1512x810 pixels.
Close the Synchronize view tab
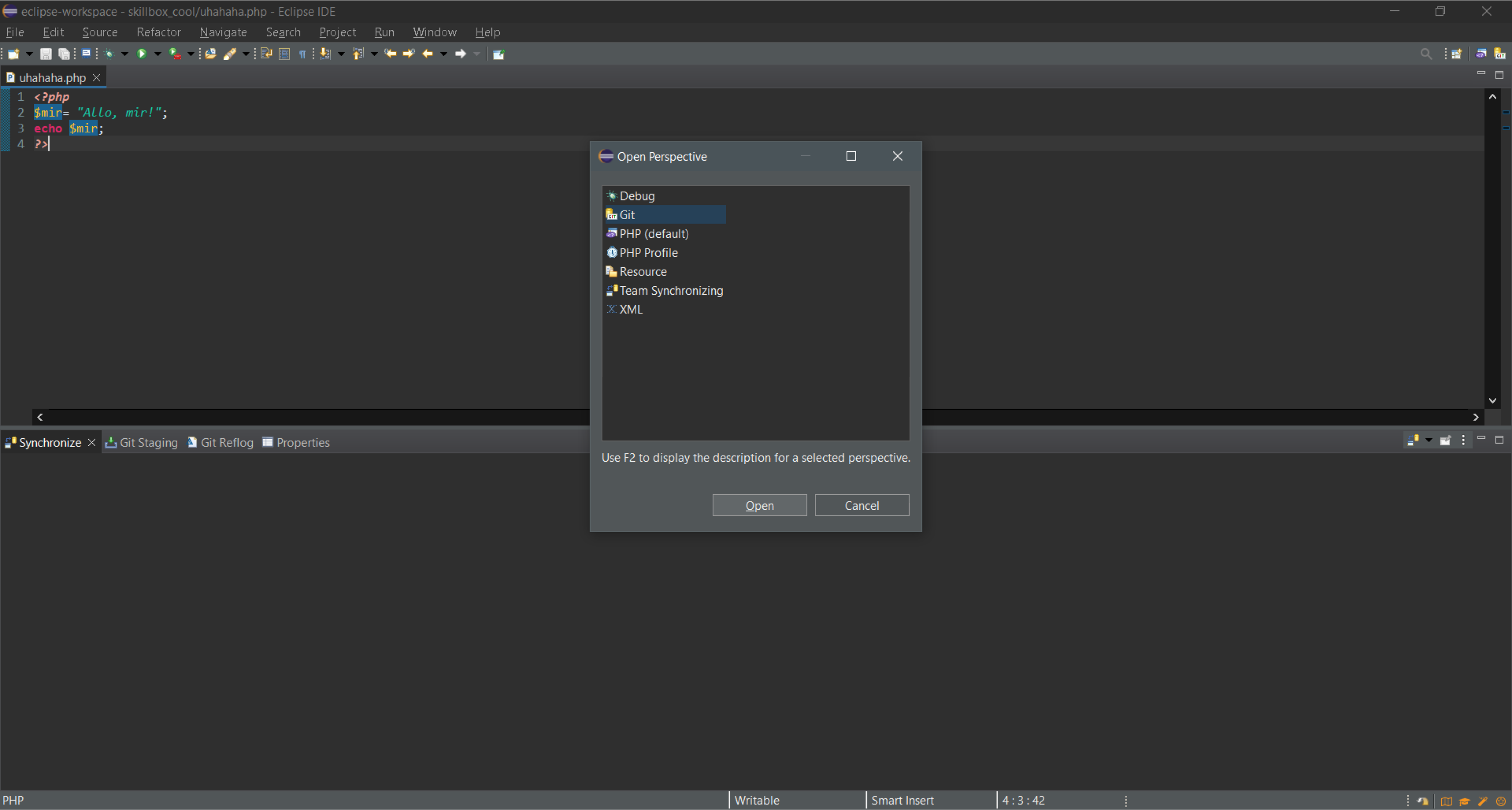[x=92, y=442]
